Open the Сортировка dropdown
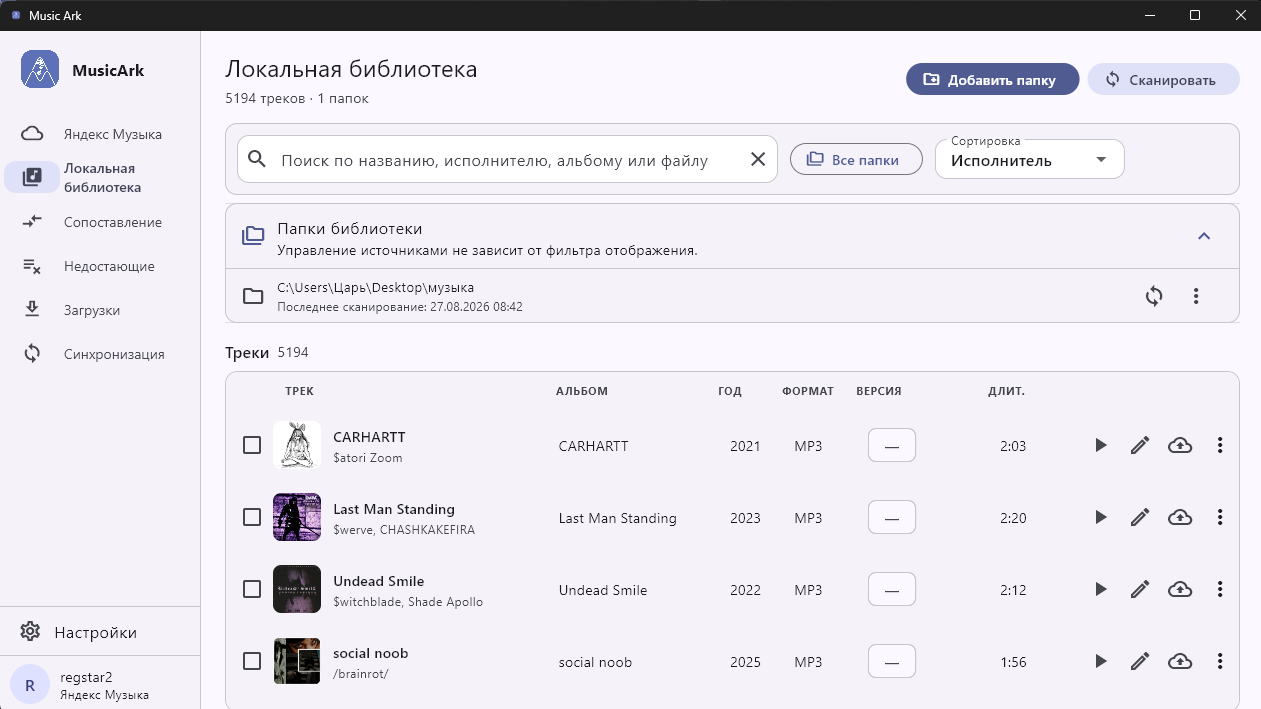1261x709 pixels. (x=1030, y=160)
